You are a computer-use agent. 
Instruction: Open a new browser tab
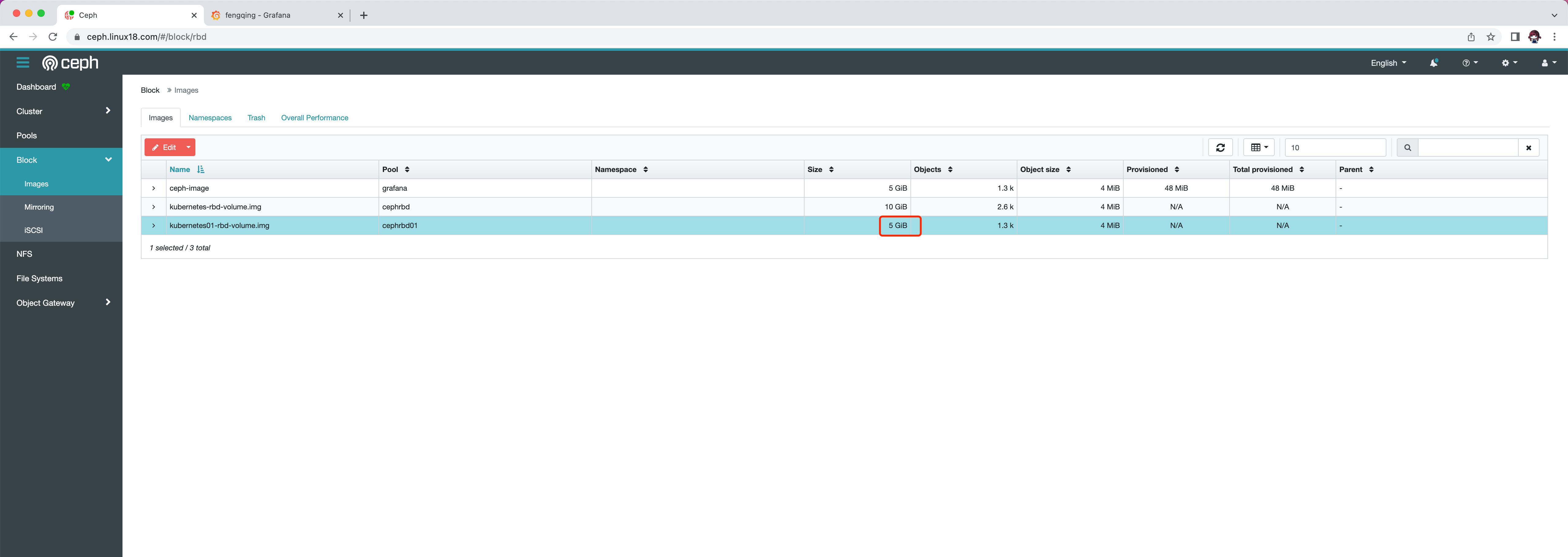[x=364, y=15]
